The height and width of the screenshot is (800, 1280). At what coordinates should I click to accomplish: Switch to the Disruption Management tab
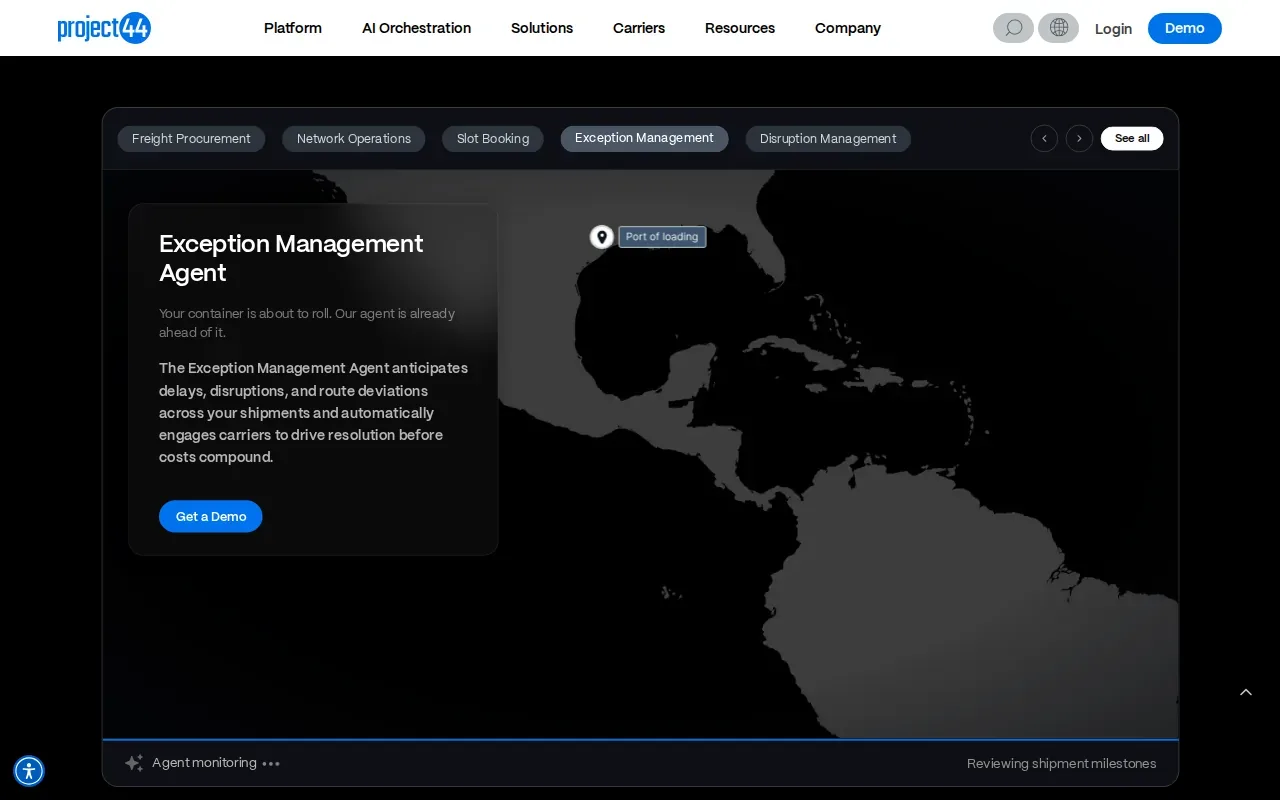(828, 139)
